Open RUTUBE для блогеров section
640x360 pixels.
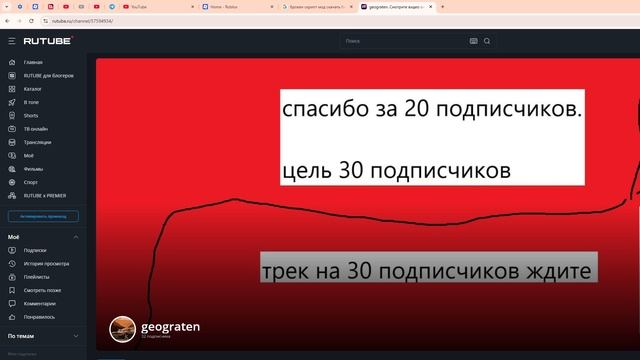click(49, 76)
